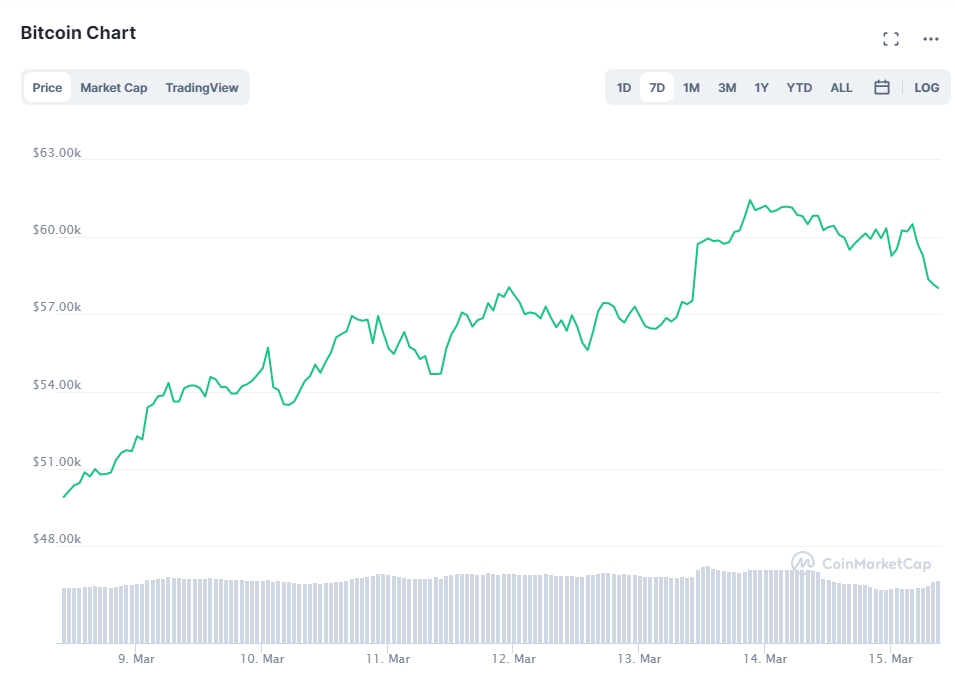Open the calendar date range picker
Viewport: 955px width, 681px height.
(x=882, y=87)
